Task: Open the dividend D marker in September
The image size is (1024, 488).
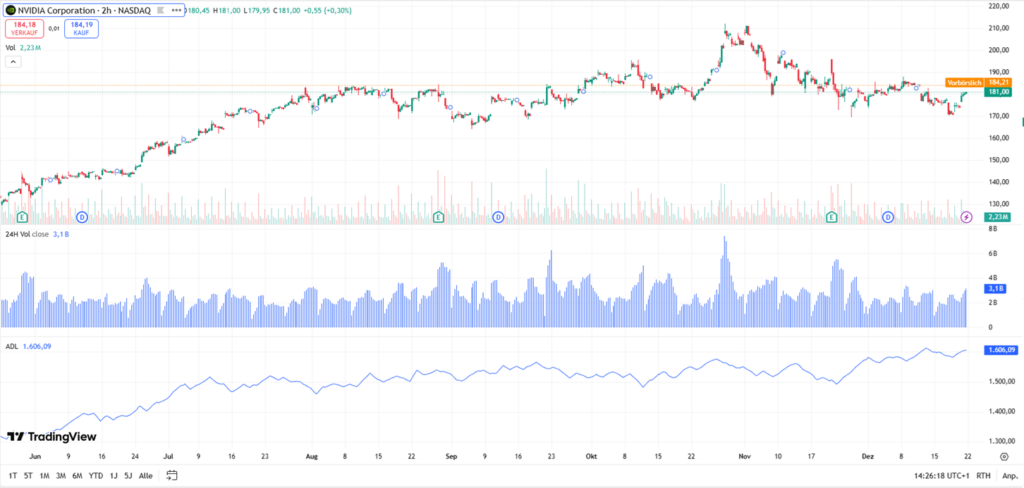Action: (x=498, y=216)
